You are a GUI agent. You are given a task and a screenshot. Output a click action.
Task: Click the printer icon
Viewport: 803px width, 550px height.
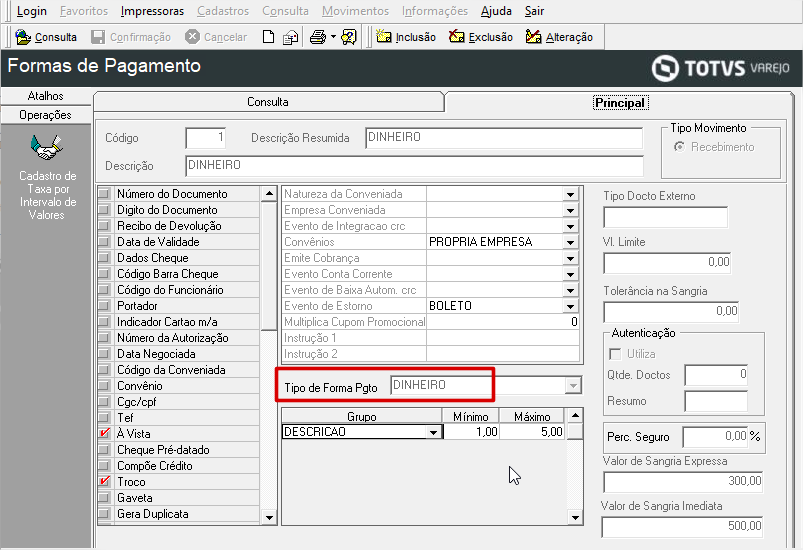(318, 37)
